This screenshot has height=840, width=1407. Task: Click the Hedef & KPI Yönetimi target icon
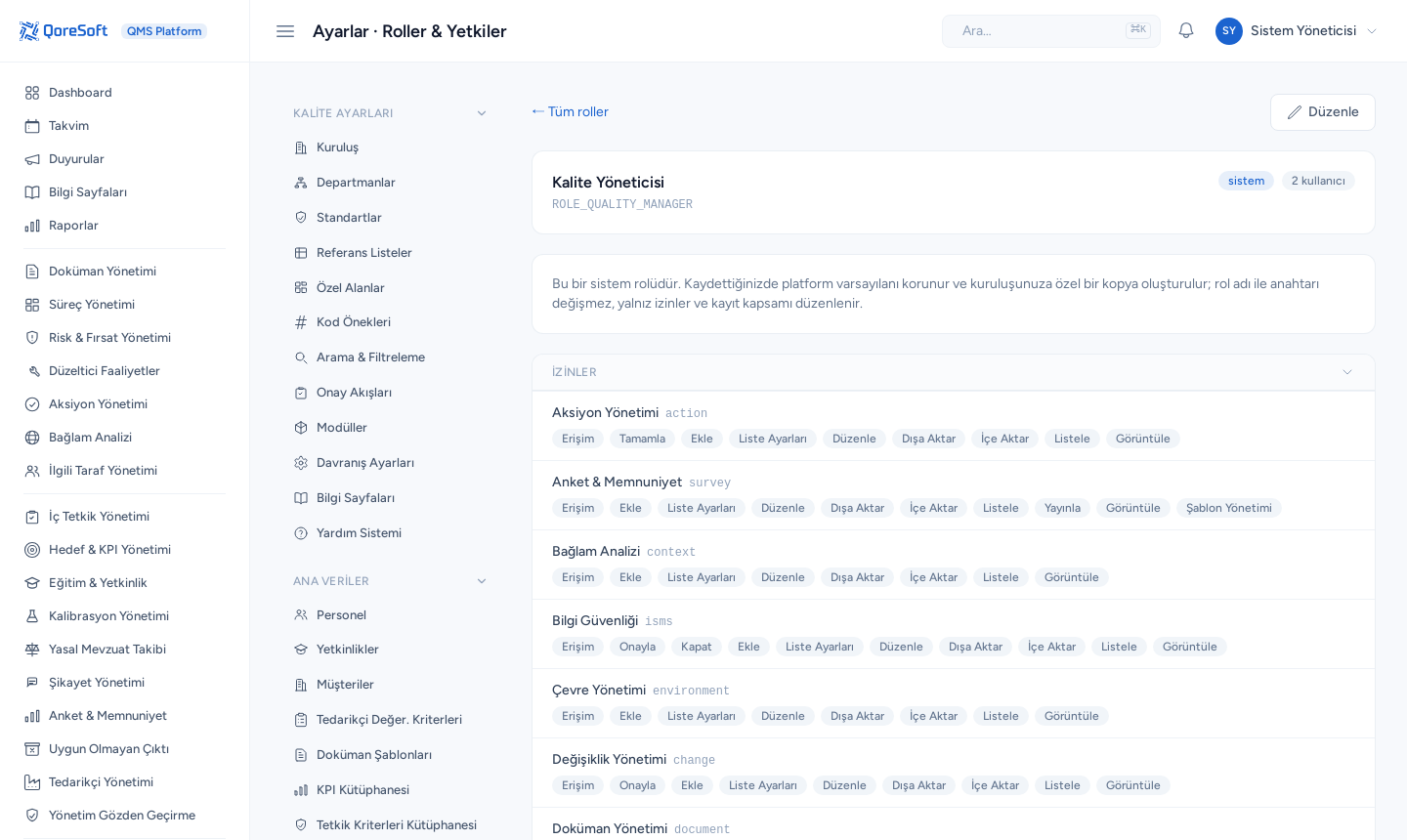[32, 550]
